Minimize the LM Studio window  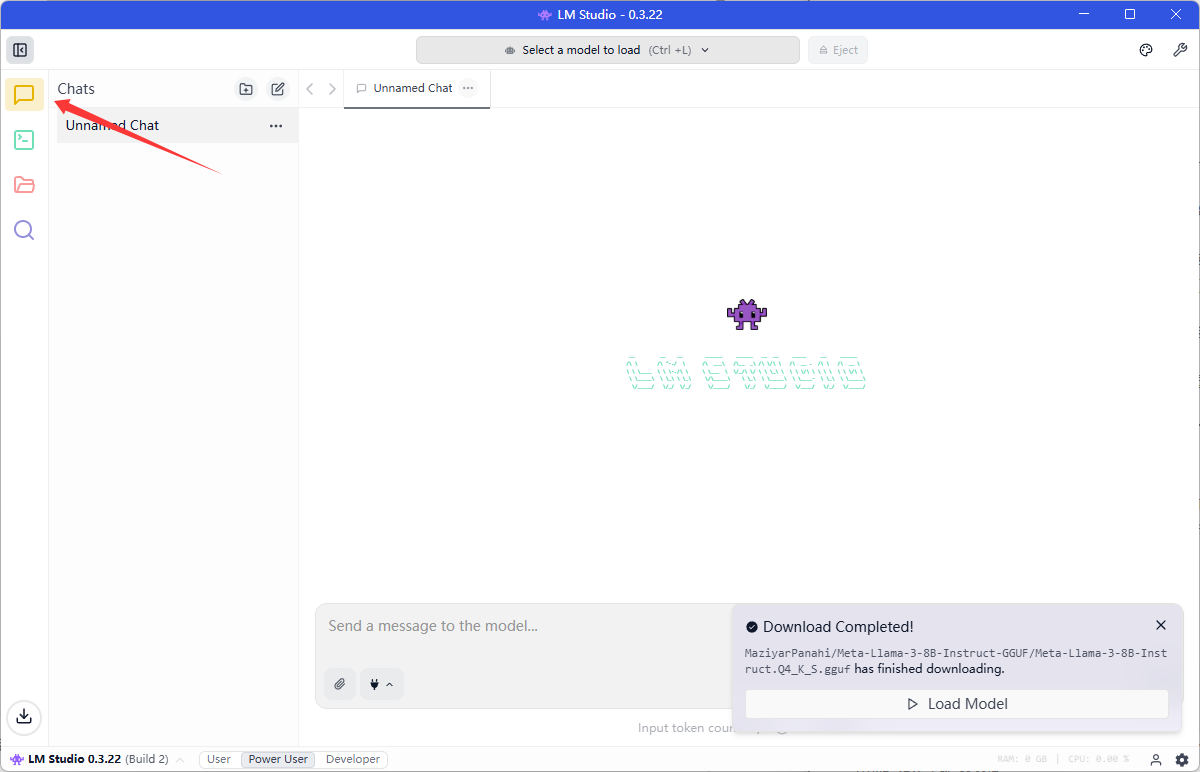(x=1084, y=14)
